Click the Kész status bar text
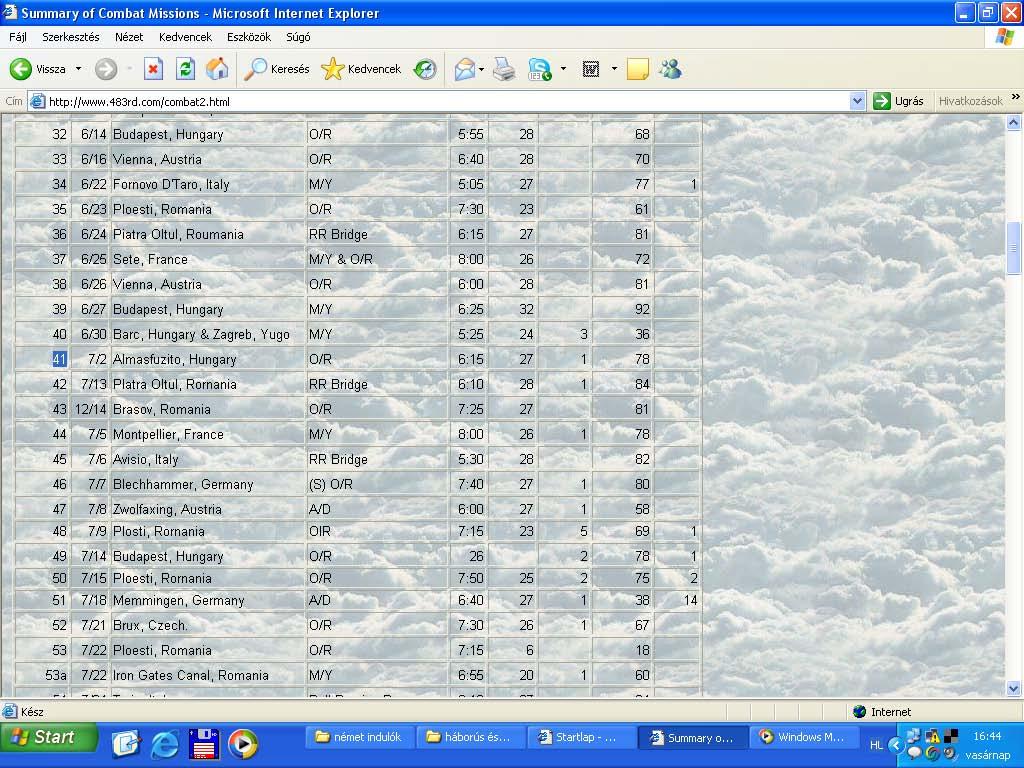 [x=32, y=712]
